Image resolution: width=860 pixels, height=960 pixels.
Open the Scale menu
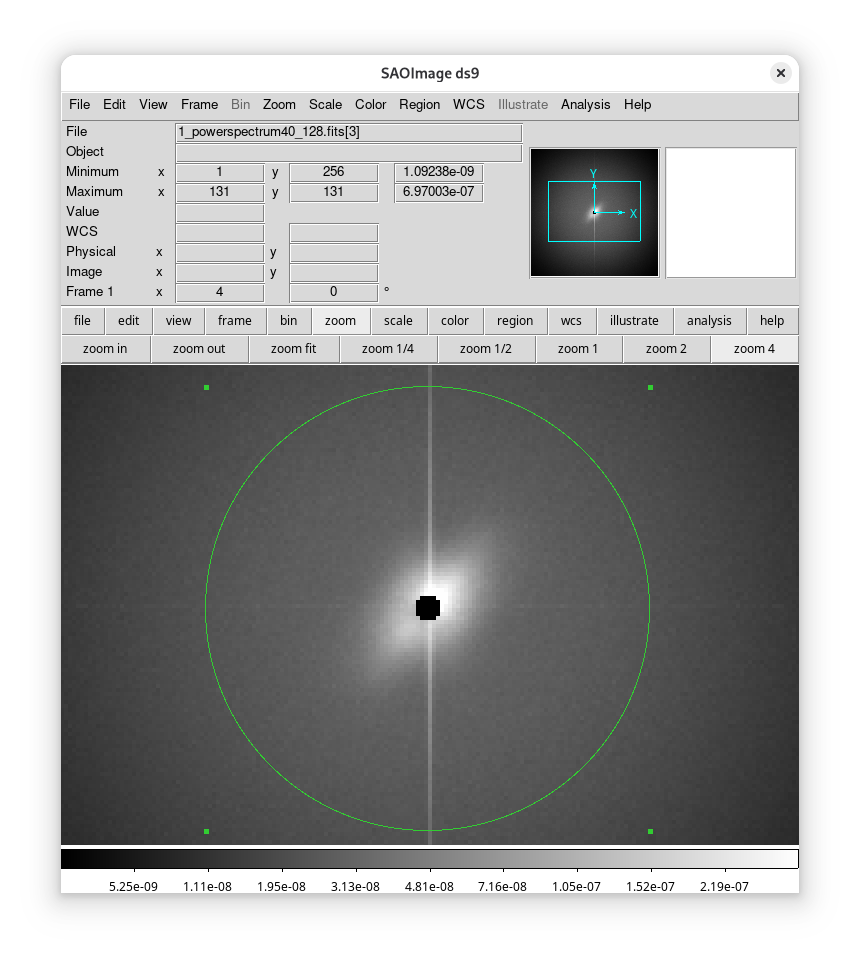[x=325, y=104]
